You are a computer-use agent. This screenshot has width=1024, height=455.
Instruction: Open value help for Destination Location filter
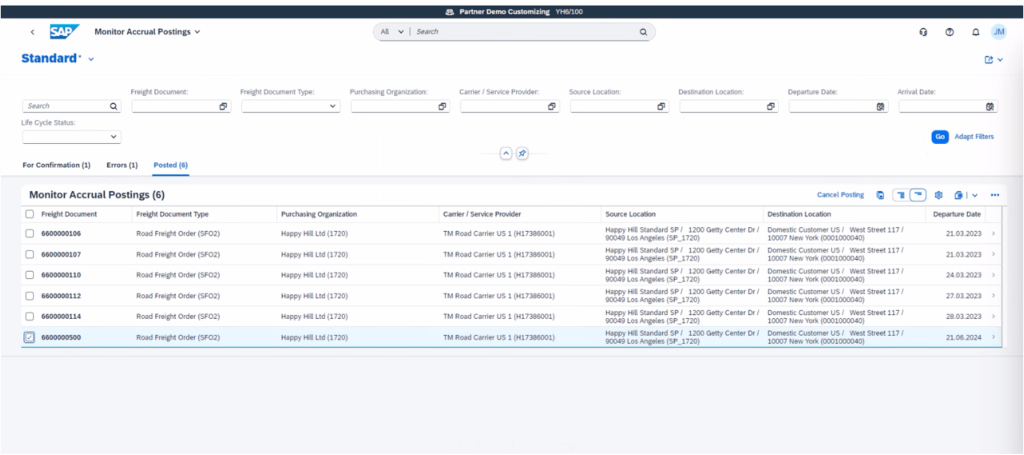click(771, 106)
